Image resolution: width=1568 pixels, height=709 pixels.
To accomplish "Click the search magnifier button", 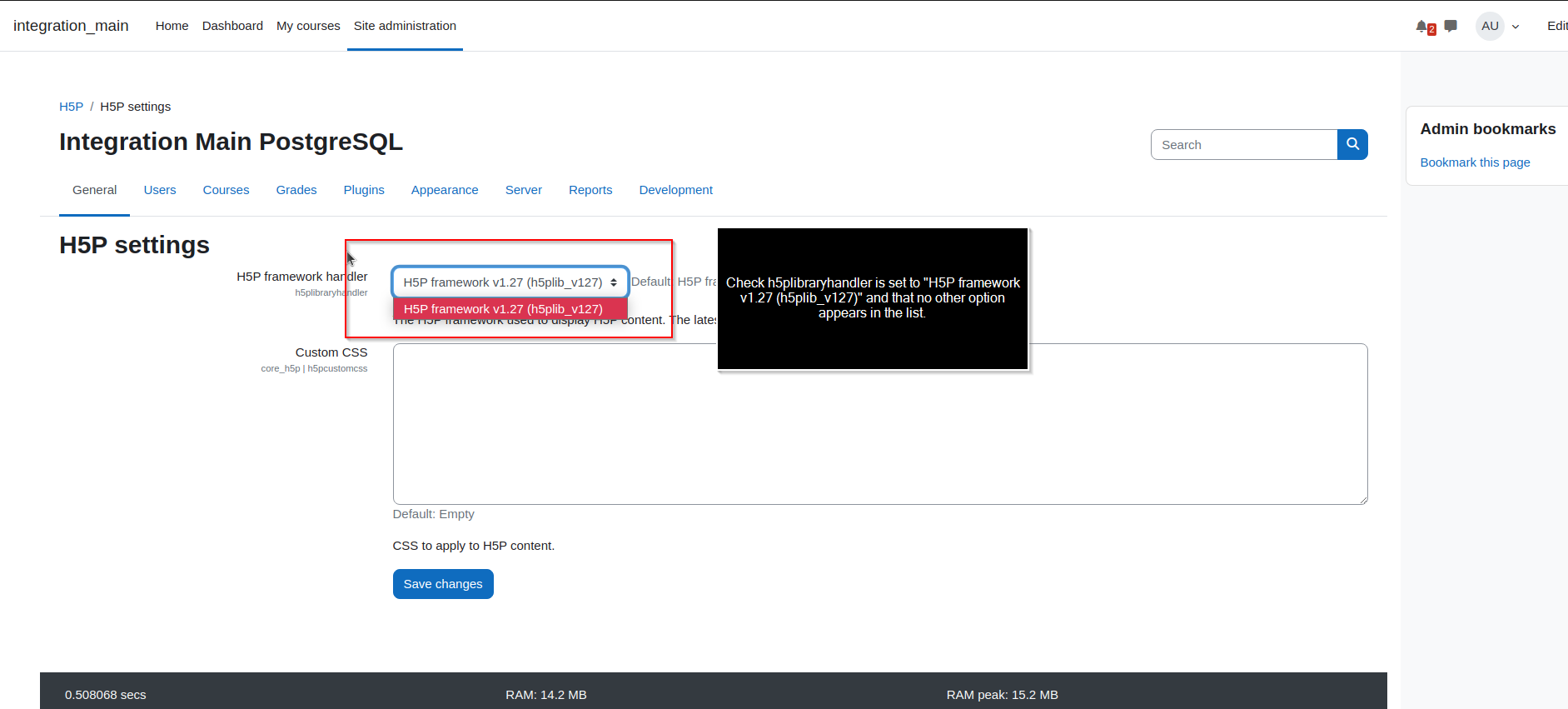I will point(1352,144).
